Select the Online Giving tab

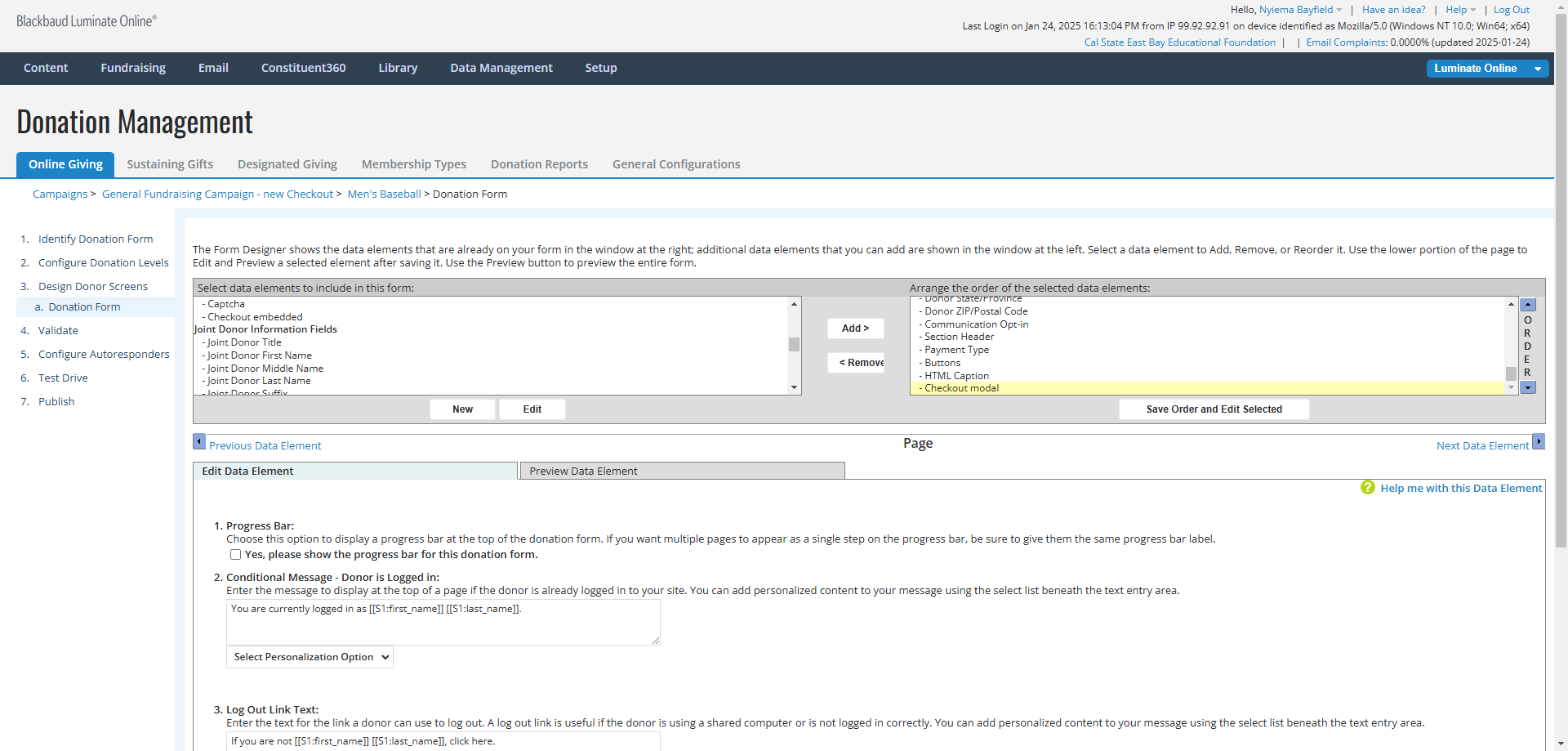click(x=65, y=164)
